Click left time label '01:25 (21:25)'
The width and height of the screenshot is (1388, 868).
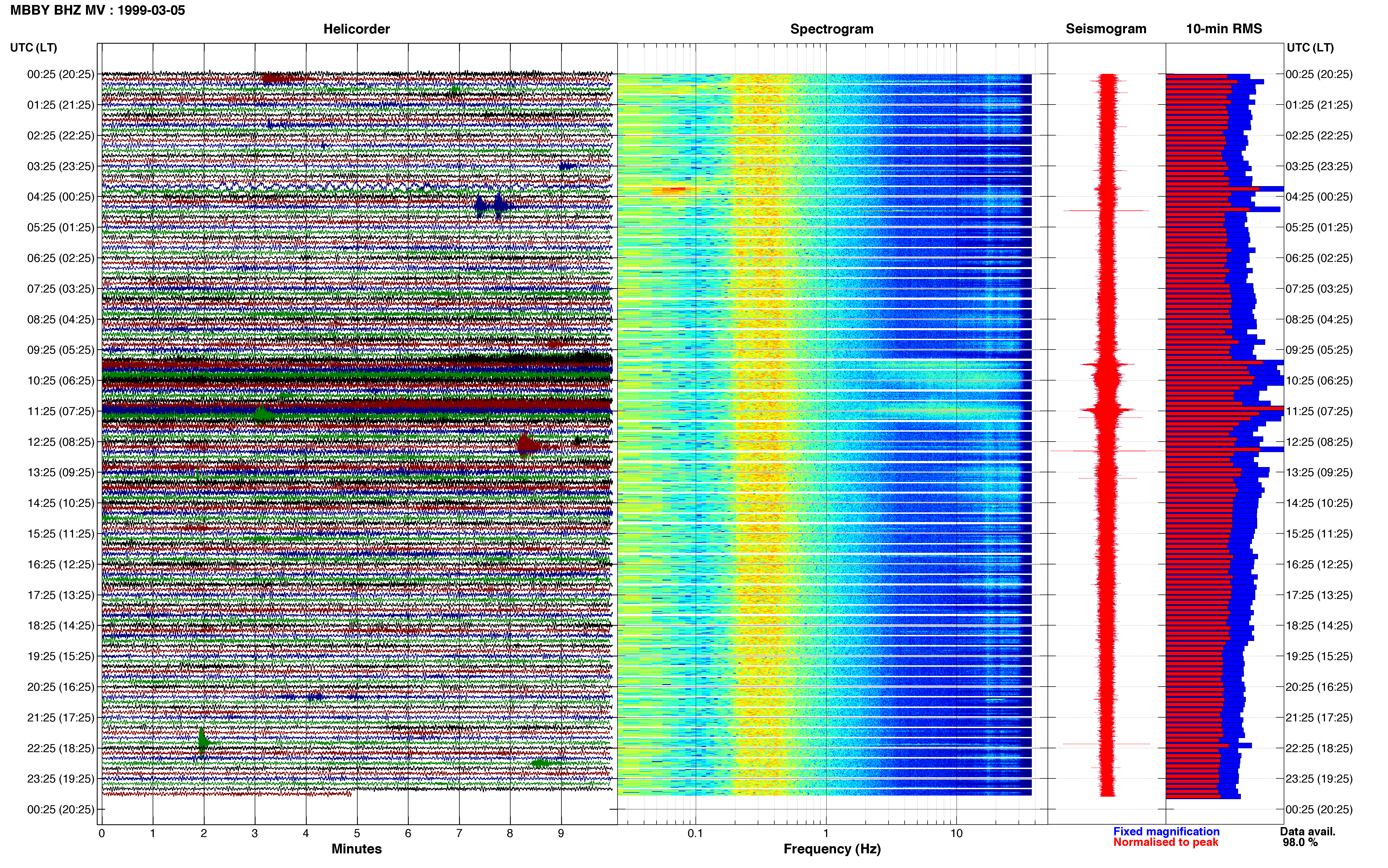pos(61,105)
